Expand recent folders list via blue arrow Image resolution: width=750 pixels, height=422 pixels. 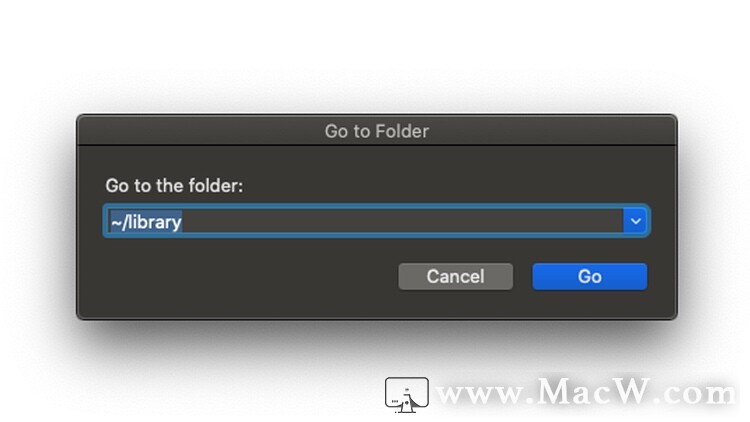click(x=636, y=221)
